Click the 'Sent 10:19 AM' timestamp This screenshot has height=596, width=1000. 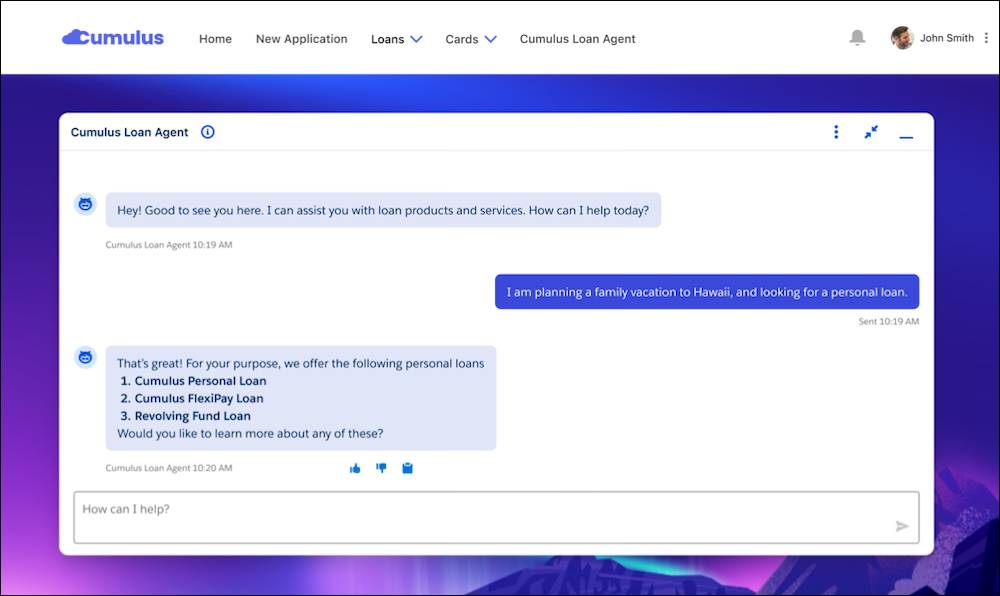pos(888,321)
